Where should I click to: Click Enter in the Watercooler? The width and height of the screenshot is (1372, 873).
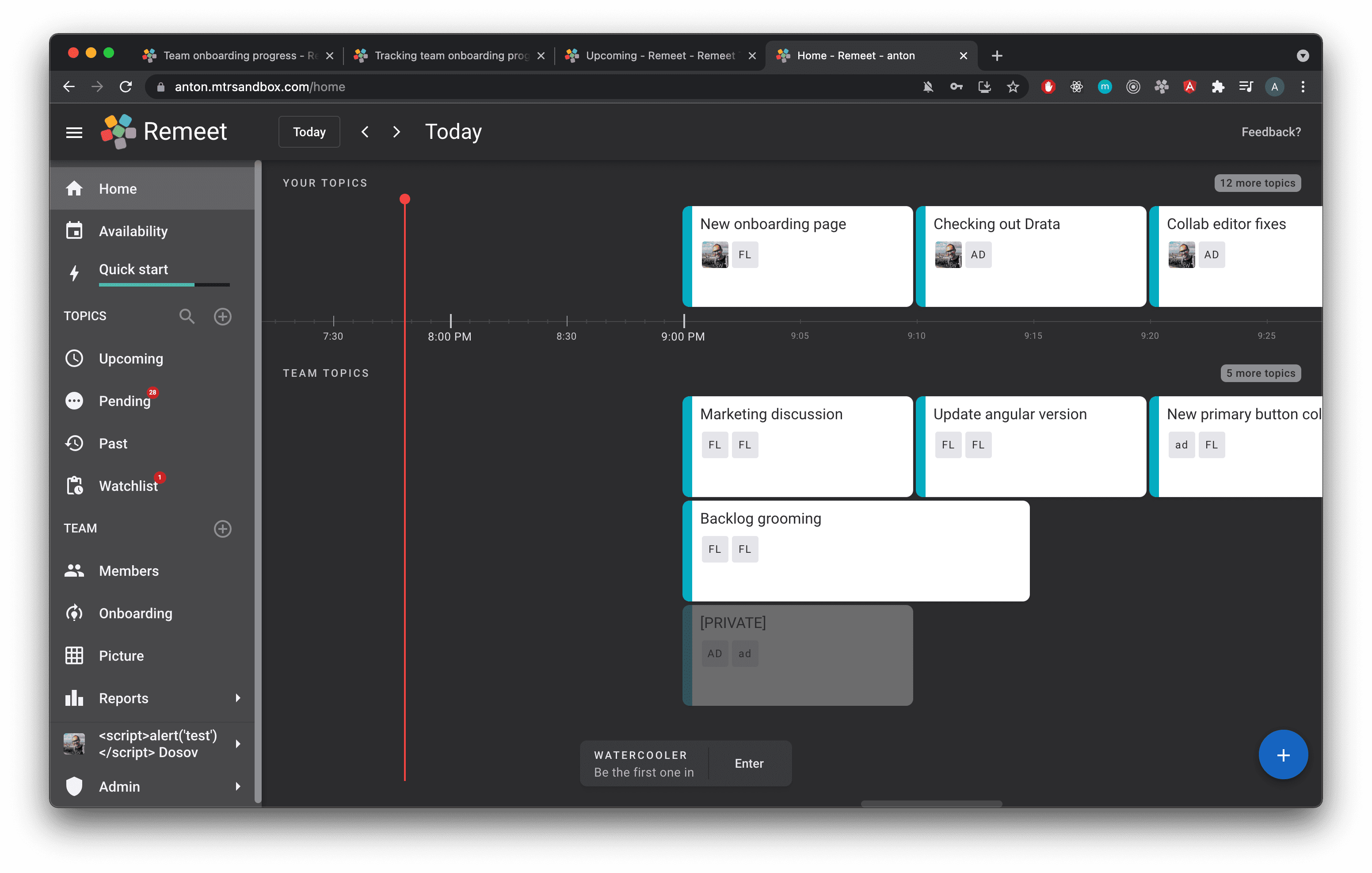(x=749, y=763)
